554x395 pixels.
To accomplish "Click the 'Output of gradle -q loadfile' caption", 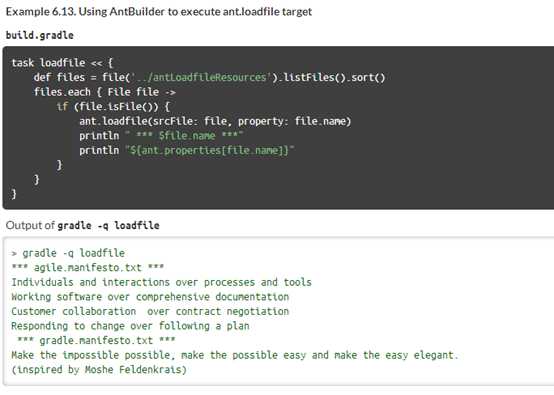I will pos(83,225).
